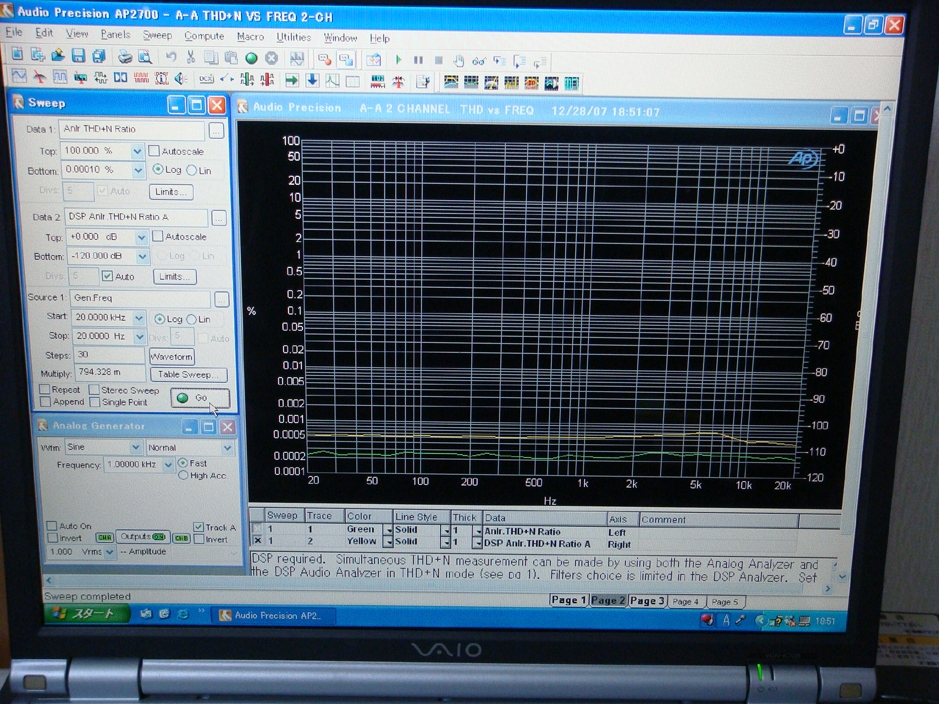Expand the sweep Start frequency dropdown
This screenshot has height=704, width=939.
(x=139, y=317)
